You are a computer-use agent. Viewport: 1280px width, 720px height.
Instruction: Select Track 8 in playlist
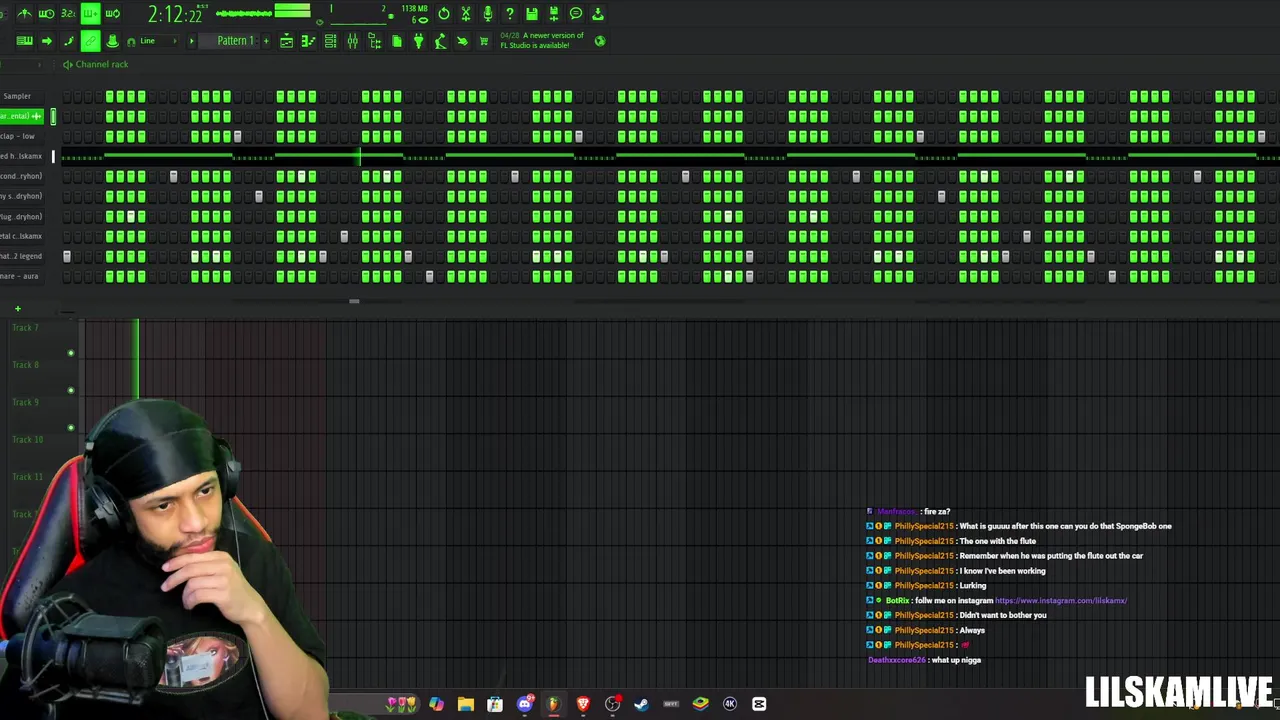pyautogui.click(x=26, y=365)
